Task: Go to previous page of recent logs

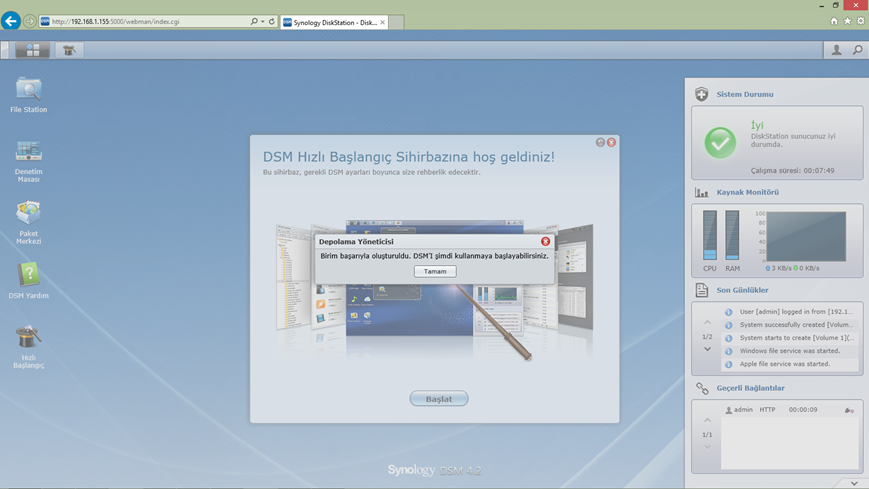Action: [708, 322]
